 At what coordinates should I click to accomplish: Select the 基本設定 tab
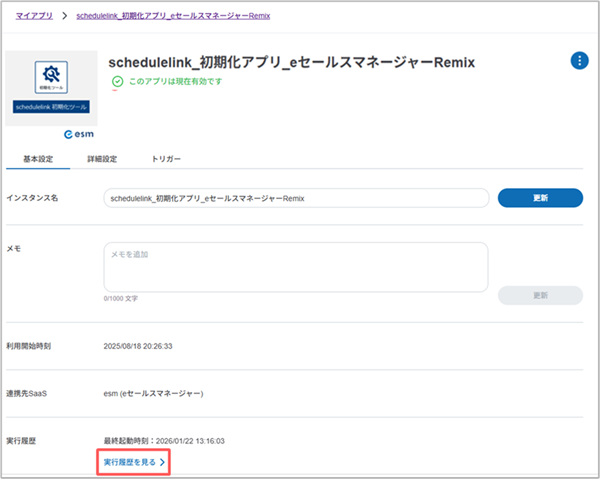click(x=39, y=159)
